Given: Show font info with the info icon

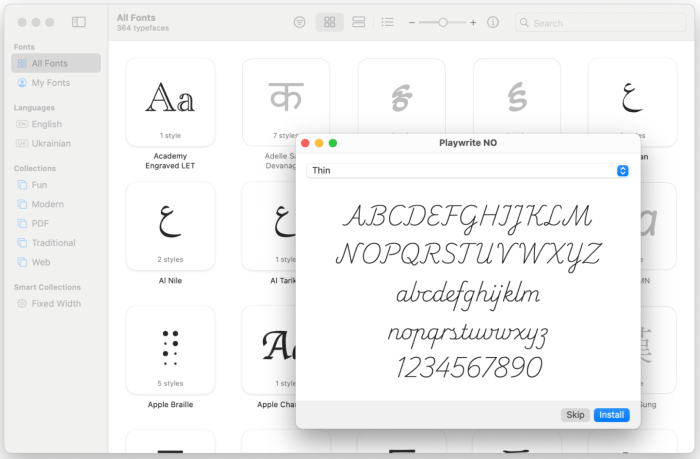Looking at the screenshot, I should [x=493, y=22].
